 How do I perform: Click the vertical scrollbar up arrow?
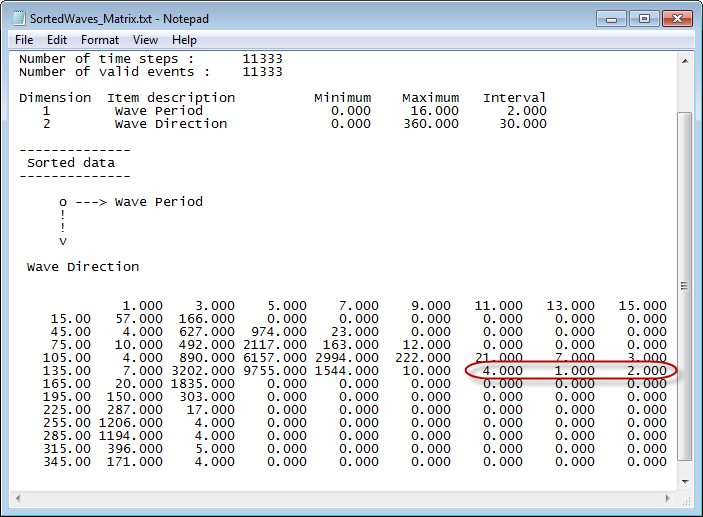(685, 61)
